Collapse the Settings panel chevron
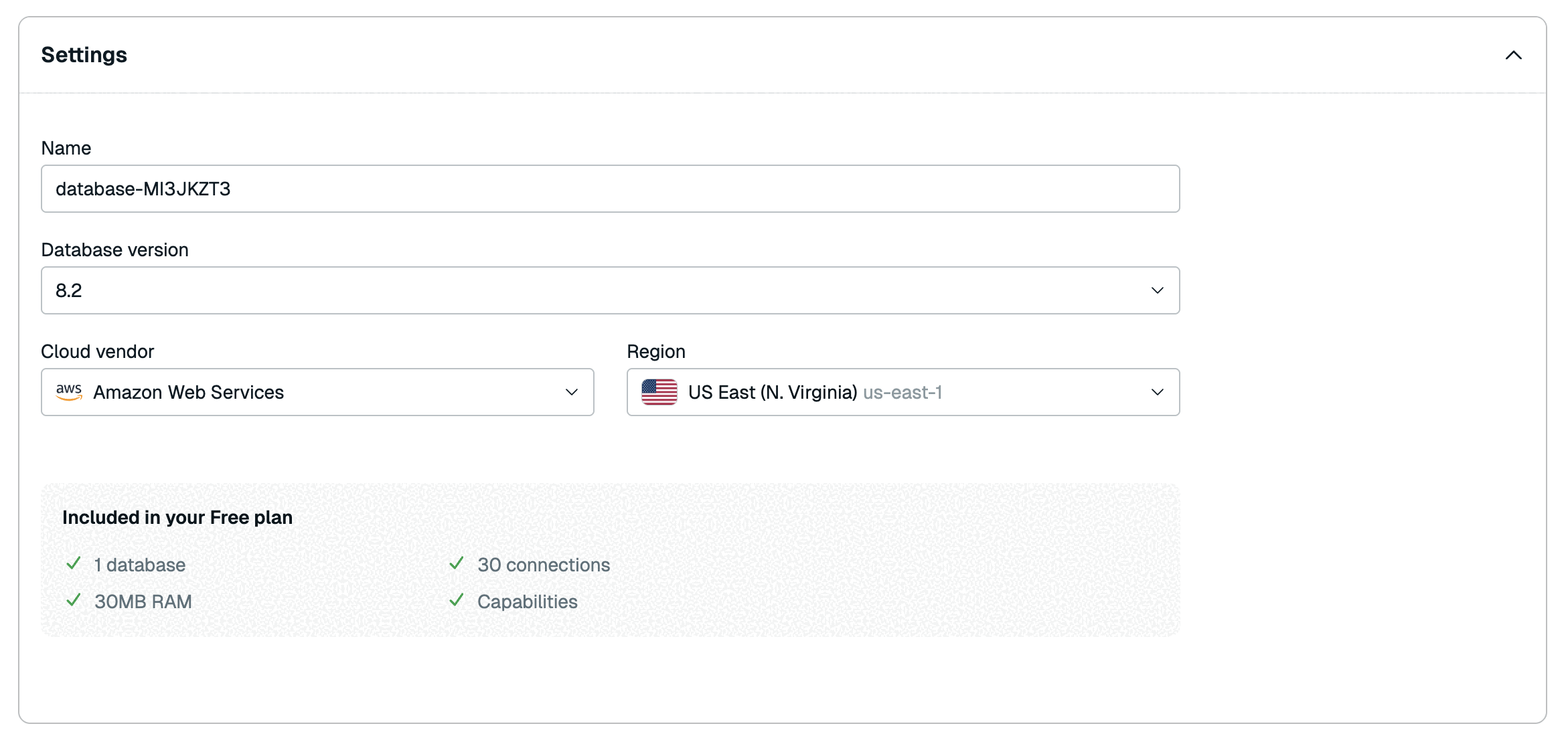This screenshot has height=744, width=1568. coord(1513,55)
